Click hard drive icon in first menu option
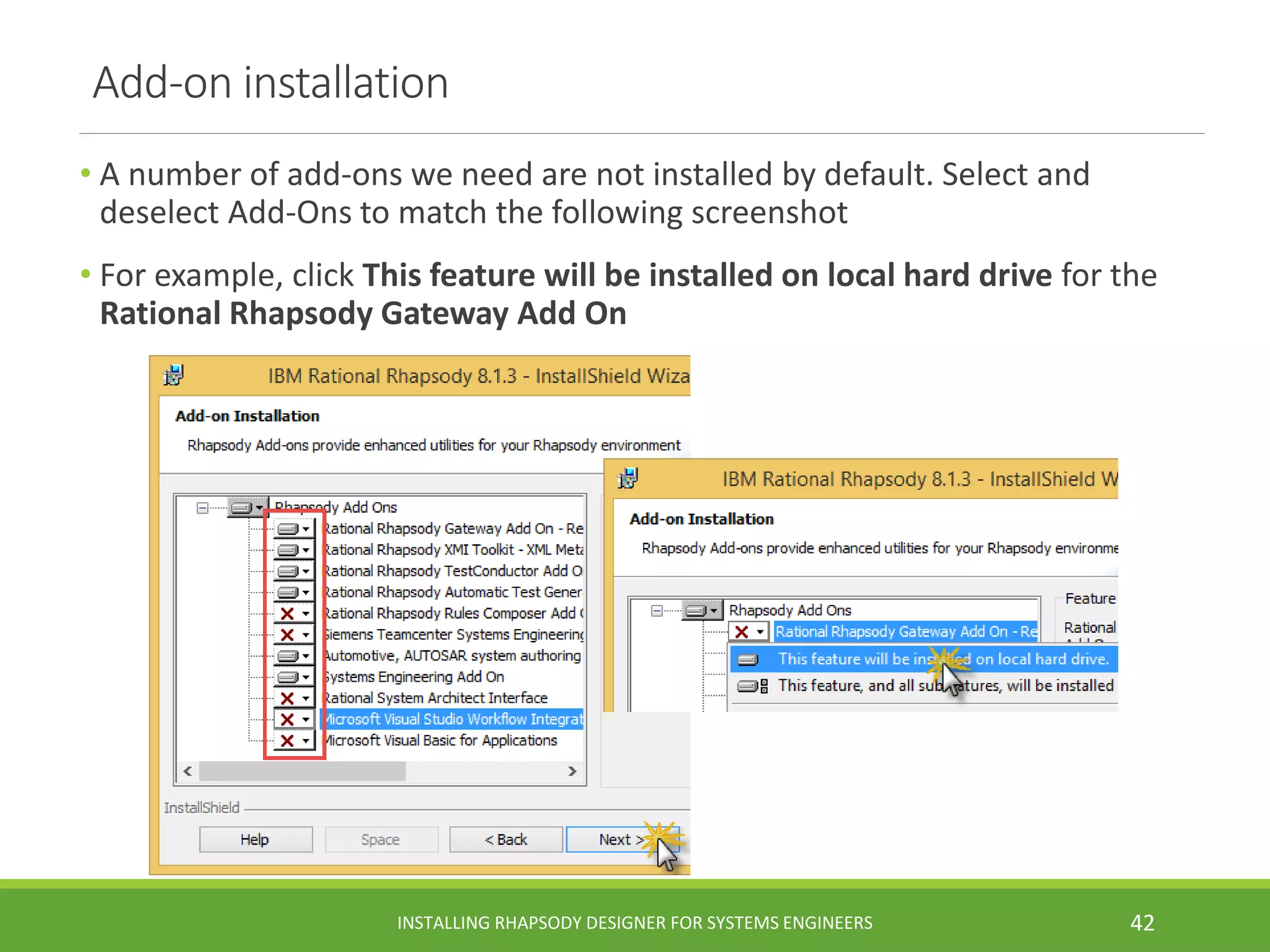This screenshot has height=952, width=1270. coord(748,659)
